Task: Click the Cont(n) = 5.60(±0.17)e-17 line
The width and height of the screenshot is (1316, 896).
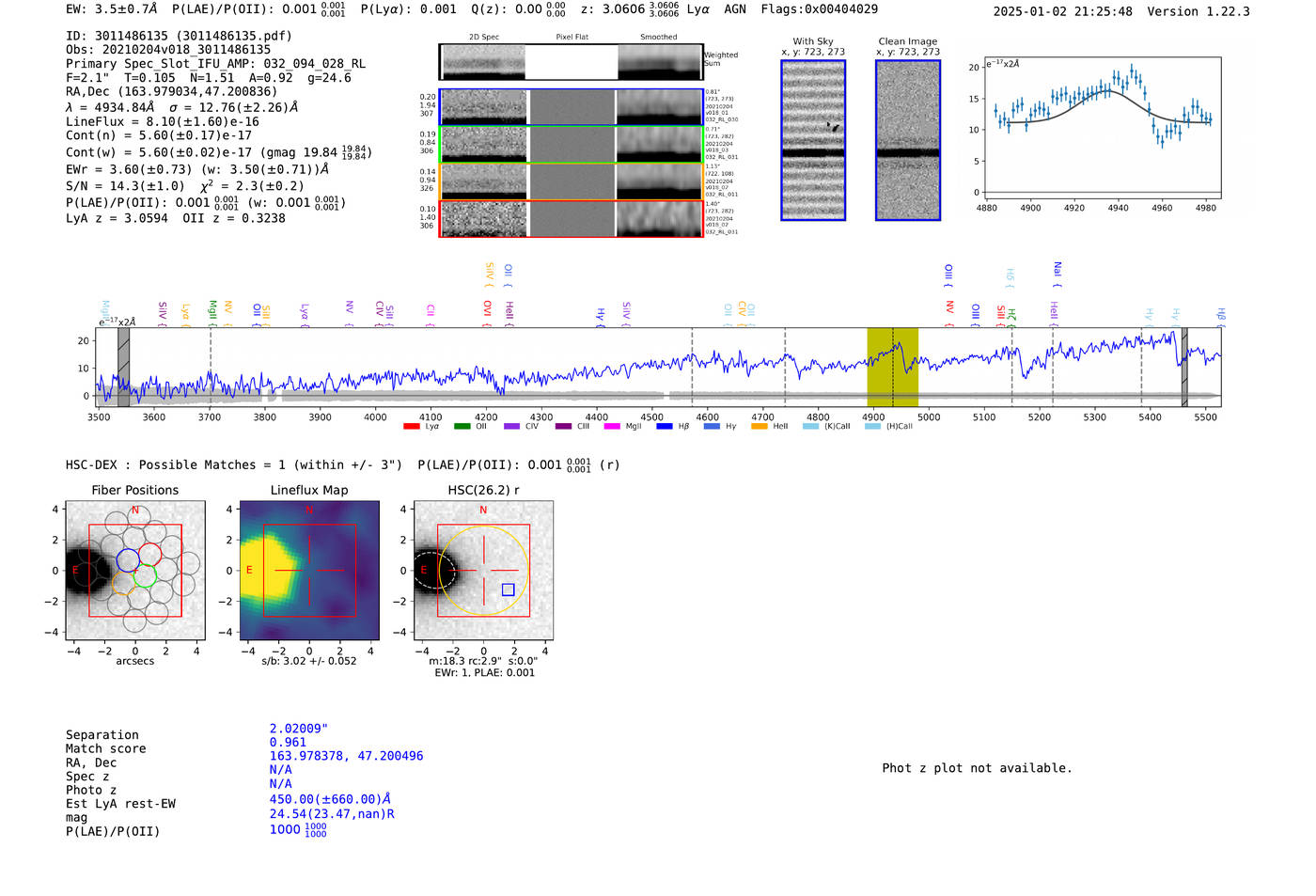Action: pyautogui.click(x=159, y=135)
